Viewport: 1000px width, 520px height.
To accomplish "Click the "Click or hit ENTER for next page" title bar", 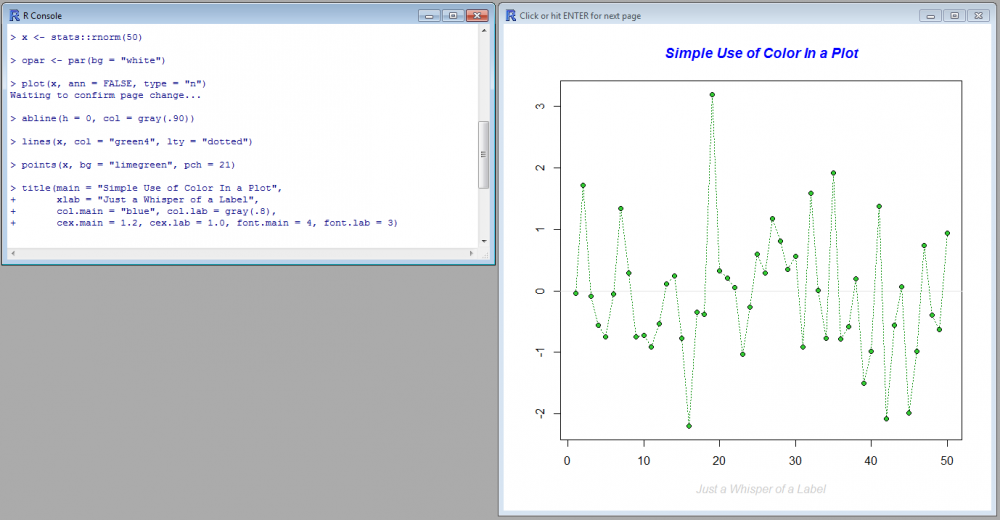I will coord(700,16).
